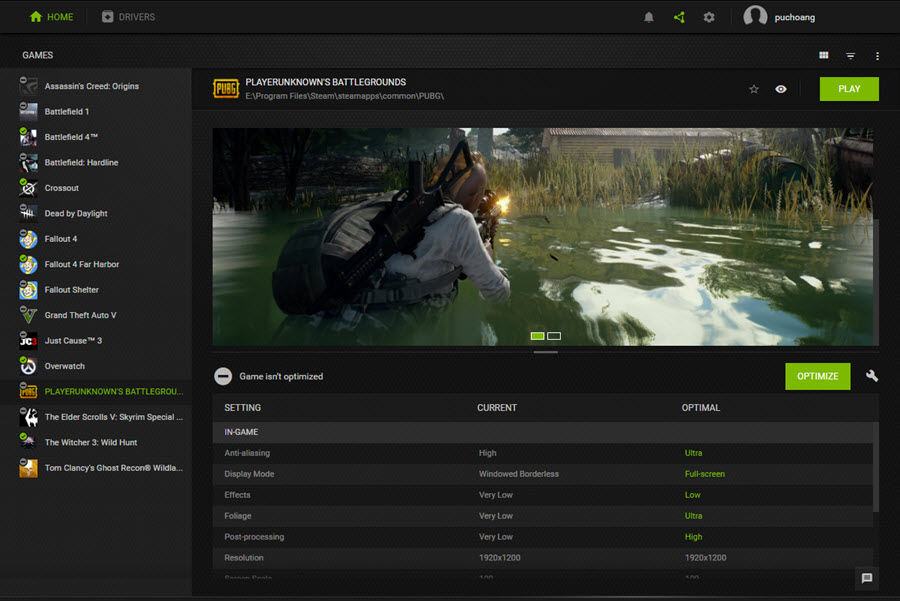The width and height of the screenshot is (900, 601).
Task: Click The Elder Scrolls V Skyrim icon
Action: pyautogui.click(x=28, y=417)
